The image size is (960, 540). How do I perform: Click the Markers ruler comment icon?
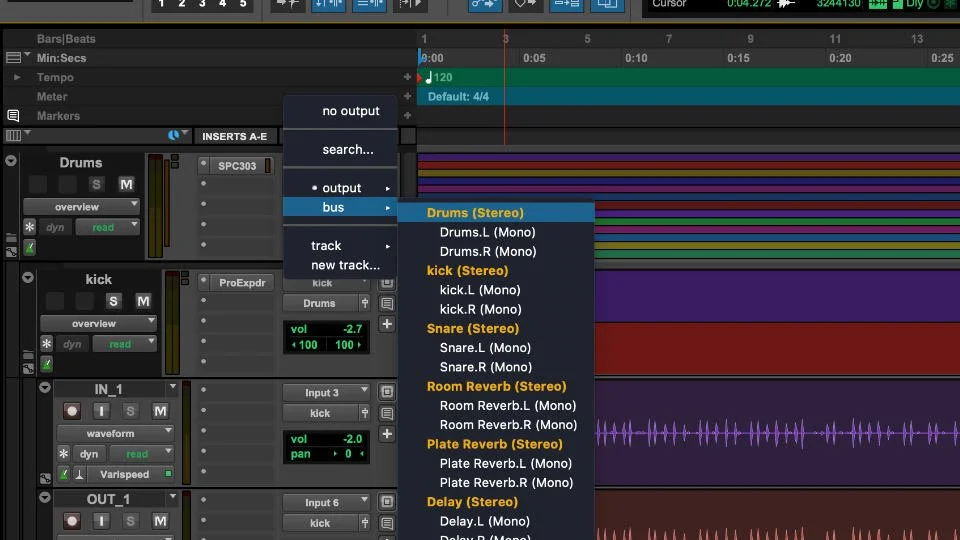pyautogui.click(x=13, y=116)
